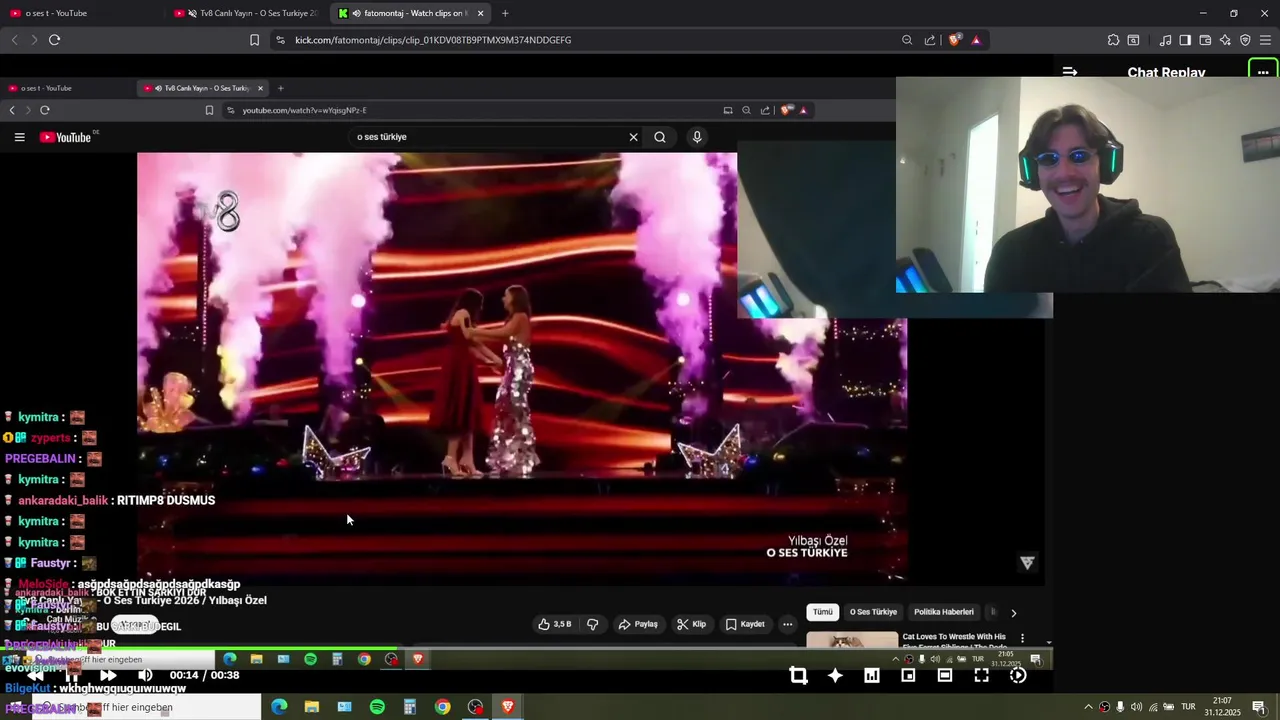
Task: Zoom out using the address bar magnifier
Action: coord(907,40)
